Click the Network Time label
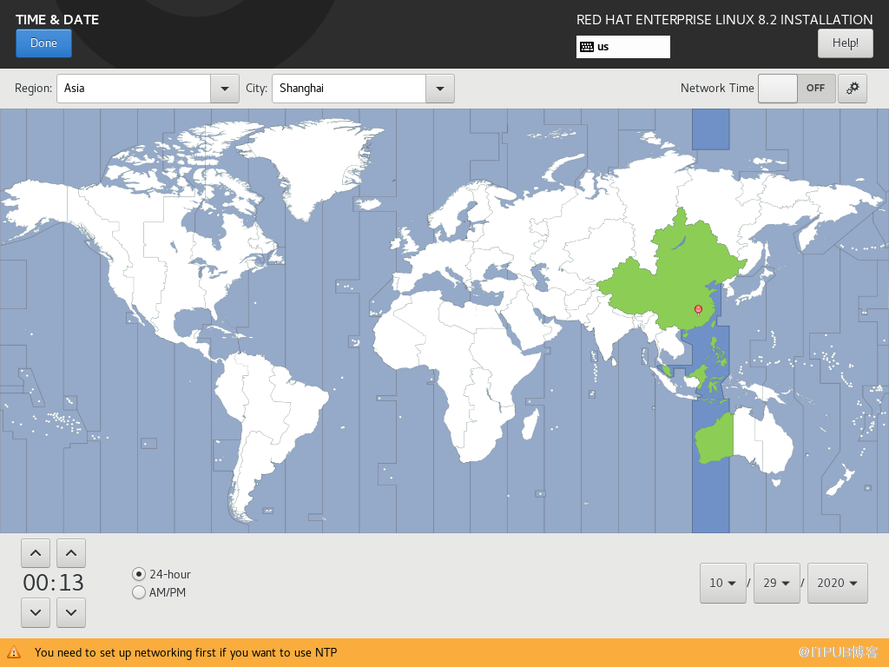The height and width of the screenshot is (667, 889). click(717, 88)
